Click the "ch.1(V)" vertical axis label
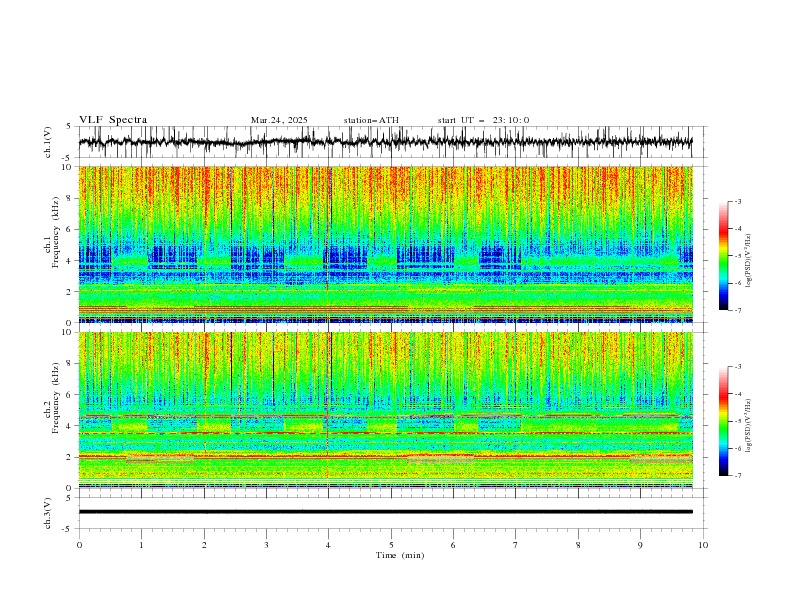792x612 pixels. [x=48, y=142]
